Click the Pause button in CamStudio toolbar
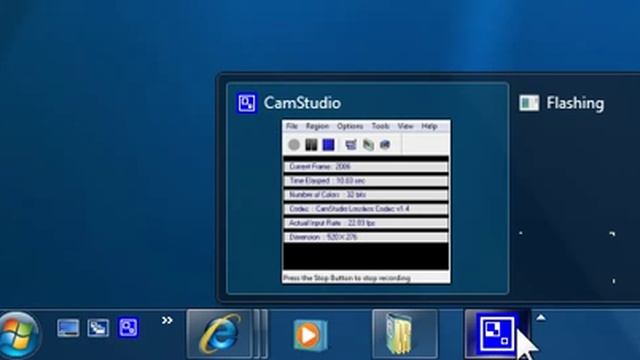The height and width of the screenshot is (360, 640). click(x=311, y=144)
